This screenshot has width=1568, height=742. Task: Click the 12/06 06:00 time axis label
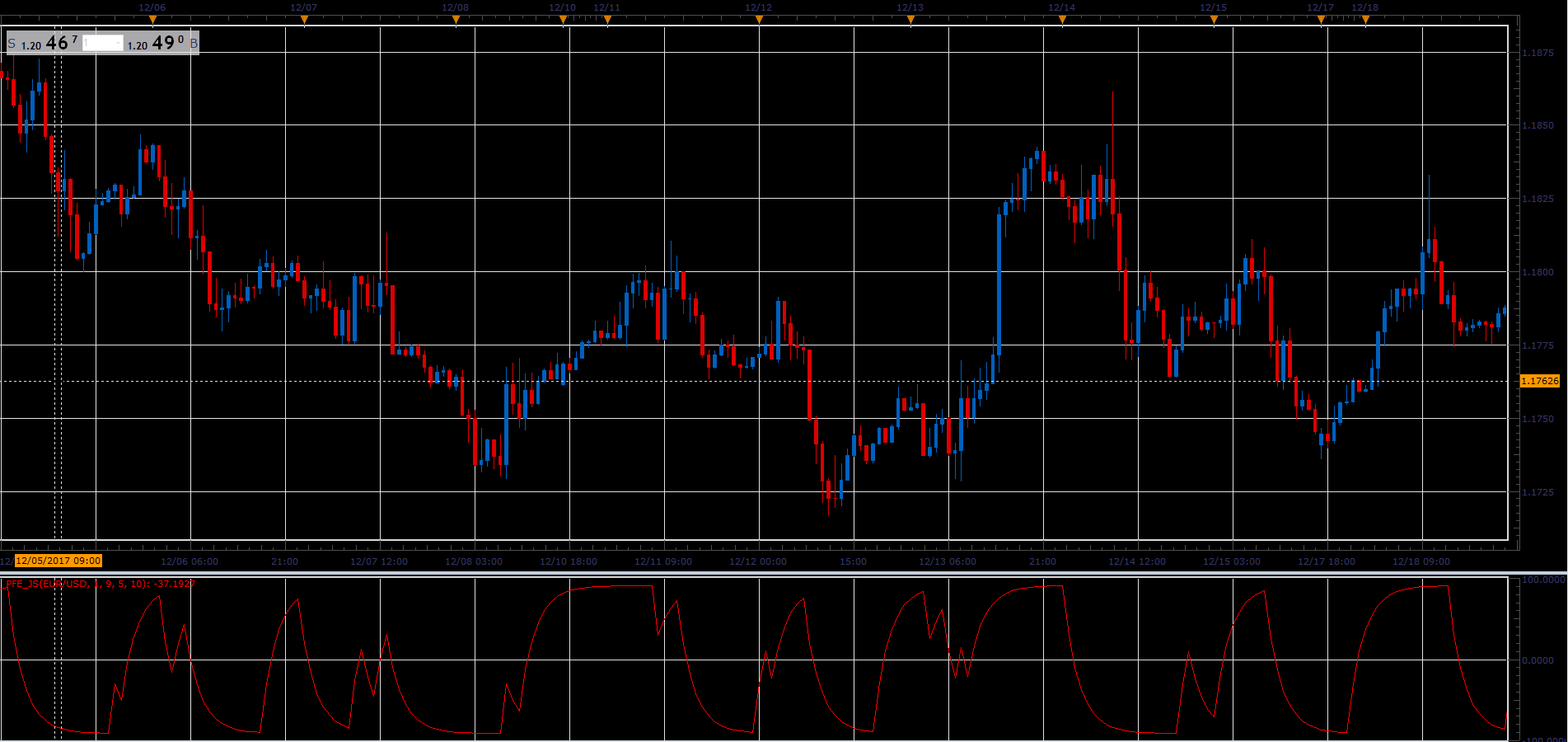click(x=190, y=561)
